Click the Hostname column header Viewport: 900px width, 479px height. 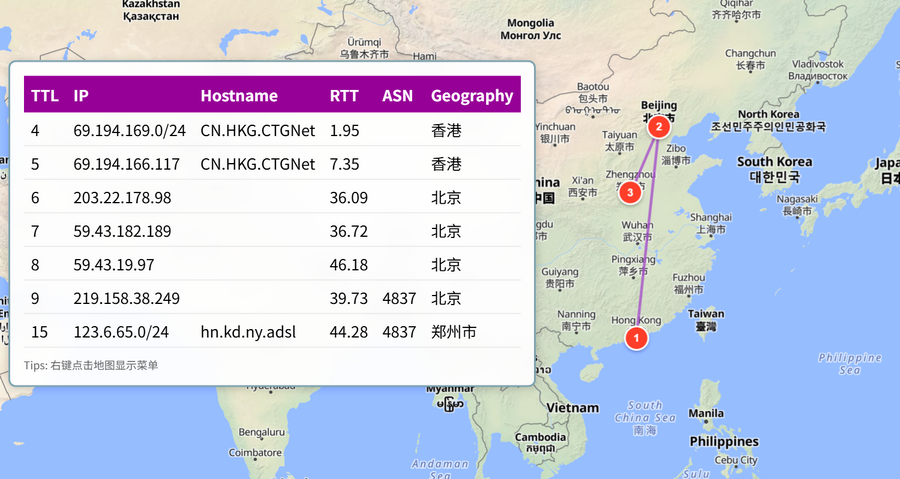[239, 95]
